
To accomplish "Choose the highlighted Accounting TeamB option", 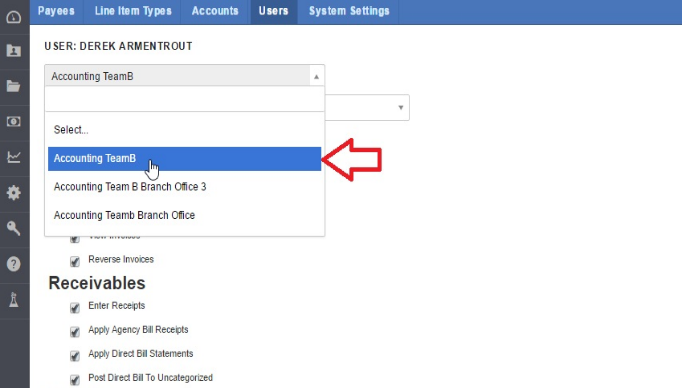I will (x=184, y=159).
